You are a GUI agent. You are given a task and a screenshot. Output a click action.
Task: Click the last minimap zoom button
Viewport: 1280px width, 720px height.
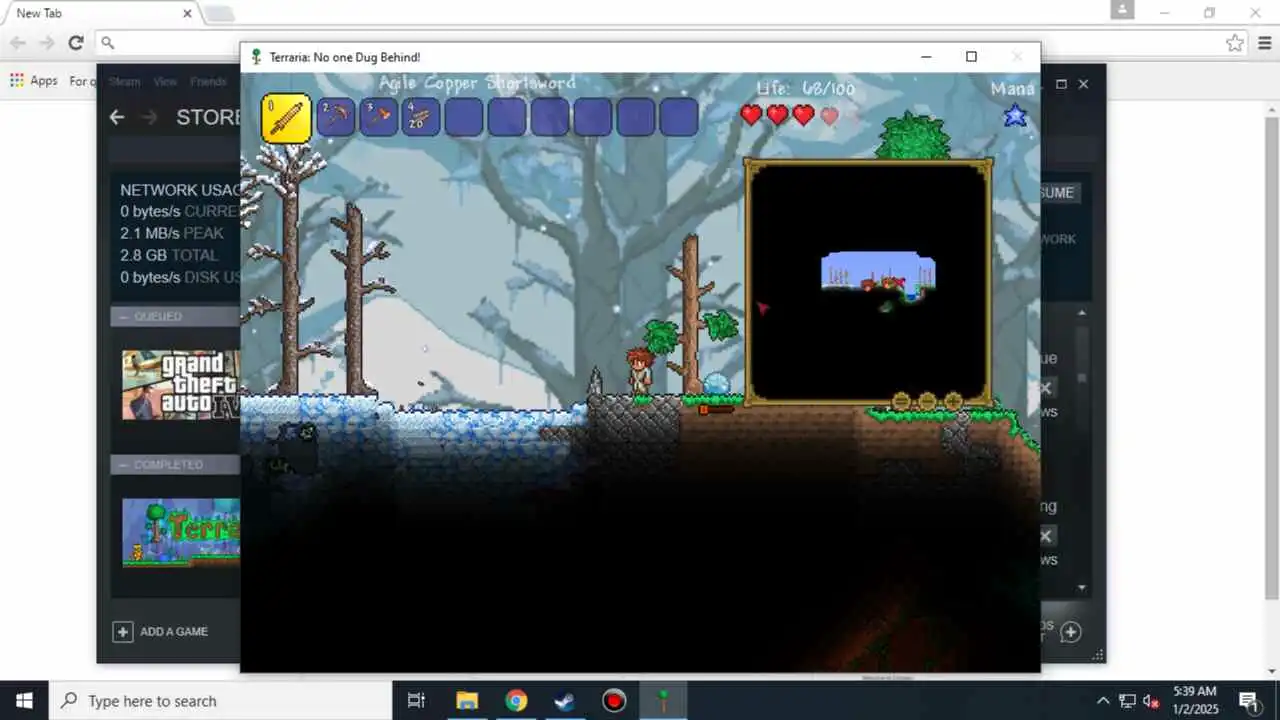click(953, 401)
